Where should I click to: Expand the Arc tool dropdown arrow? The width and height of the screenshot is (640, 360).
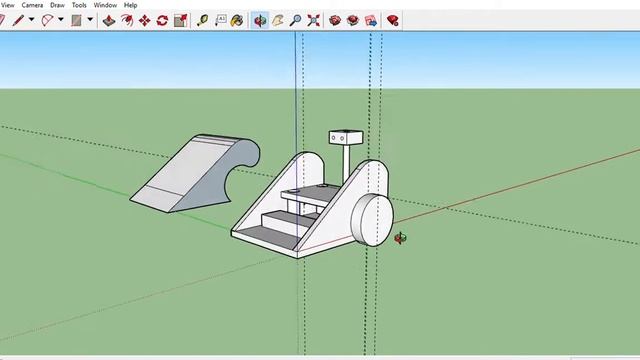(61, 20)
